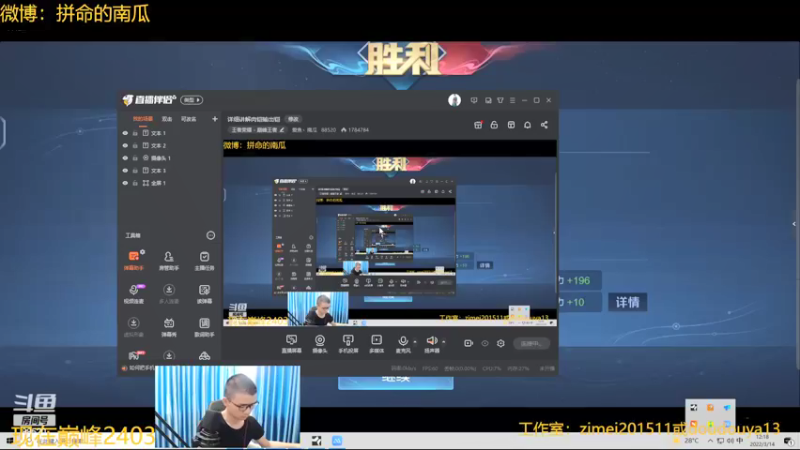The width and height of the screenshot is (800, 450).
Task: Click the 麦克风 microphone icon
Action: 403,341
